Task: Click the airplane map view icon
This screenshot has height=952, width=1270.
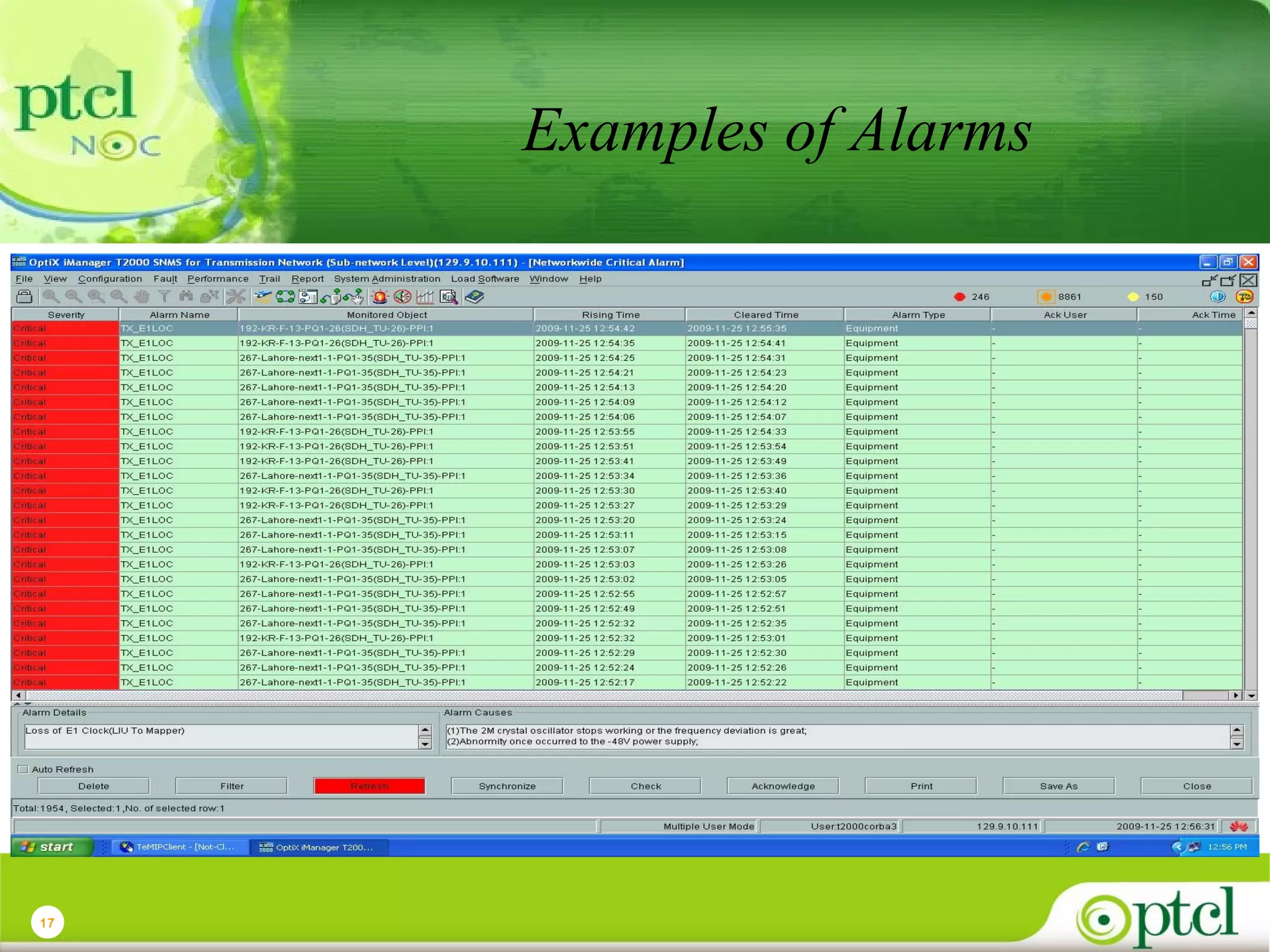Action: 263,297
